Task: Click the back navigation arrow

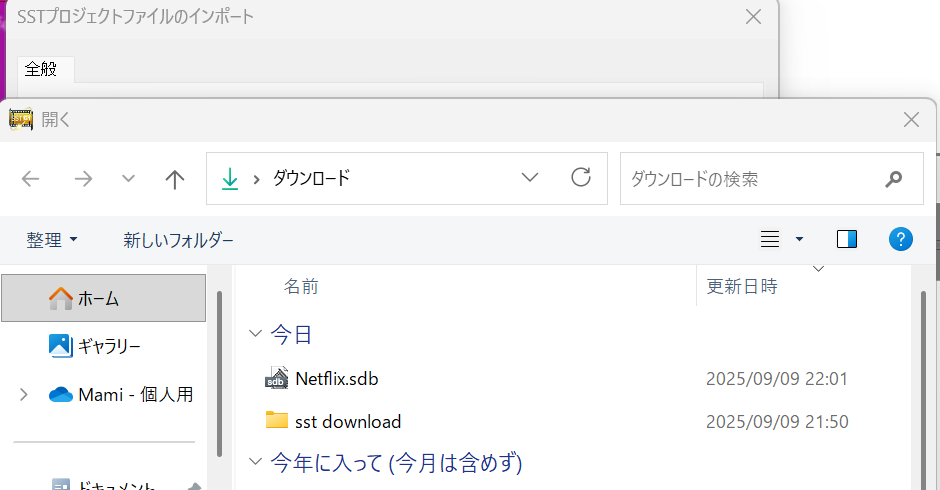Action: click(x=31, y=179)
